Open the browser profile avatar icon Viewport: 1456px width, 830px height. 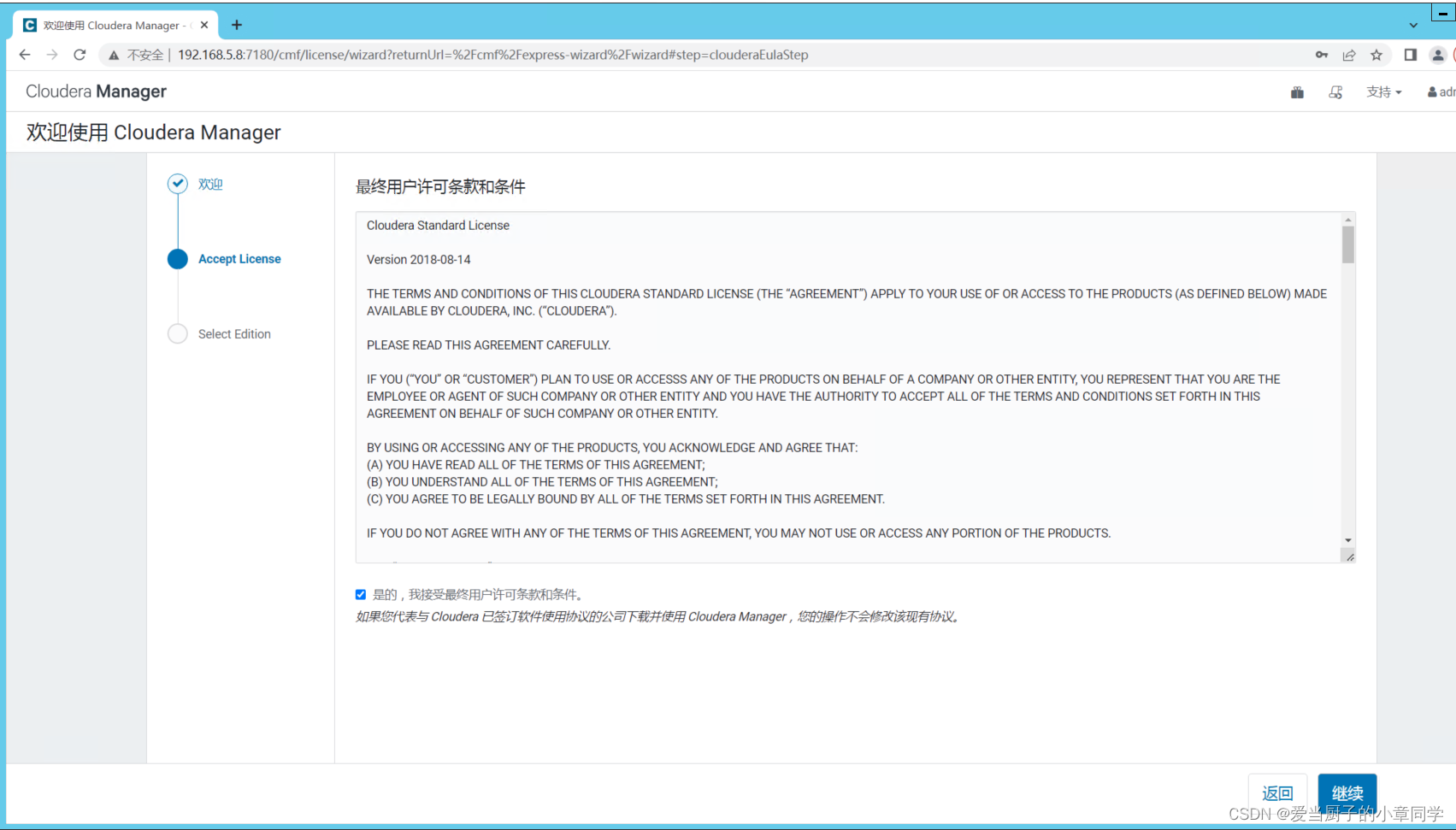[x=1438, y=55]
